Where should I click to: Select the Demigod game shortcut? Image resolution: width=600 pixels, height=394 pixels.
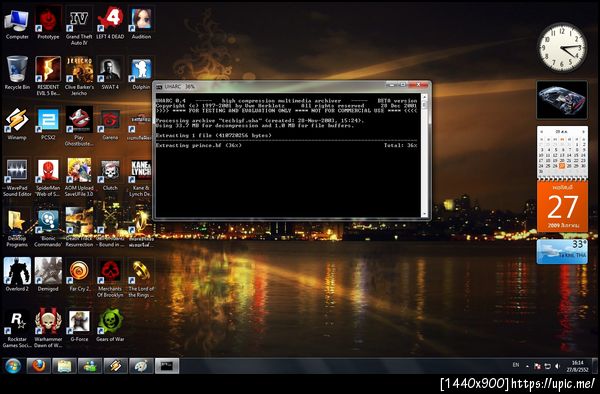point(48,275)
